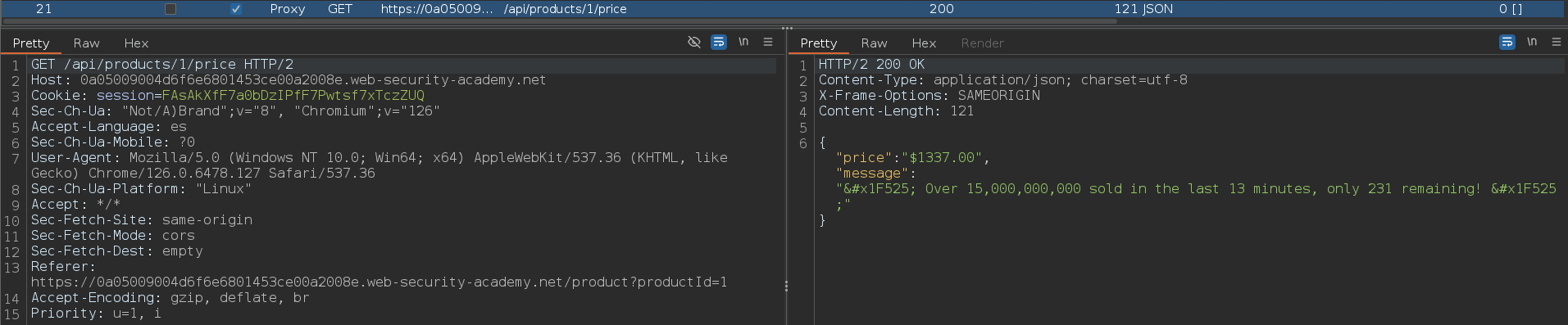1568x325 pixels.
Task: Click the "message" JSON key in response
Action: coord(872,174)
